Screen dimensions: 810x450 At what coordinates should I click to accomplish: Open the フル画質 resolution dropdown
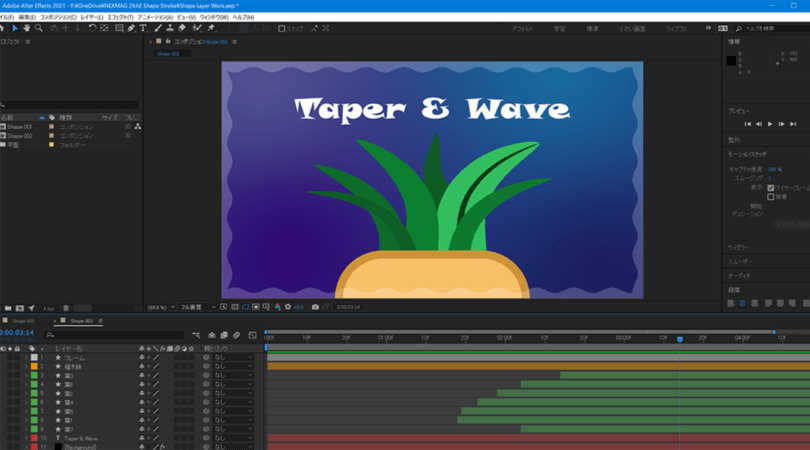[197, 307]
